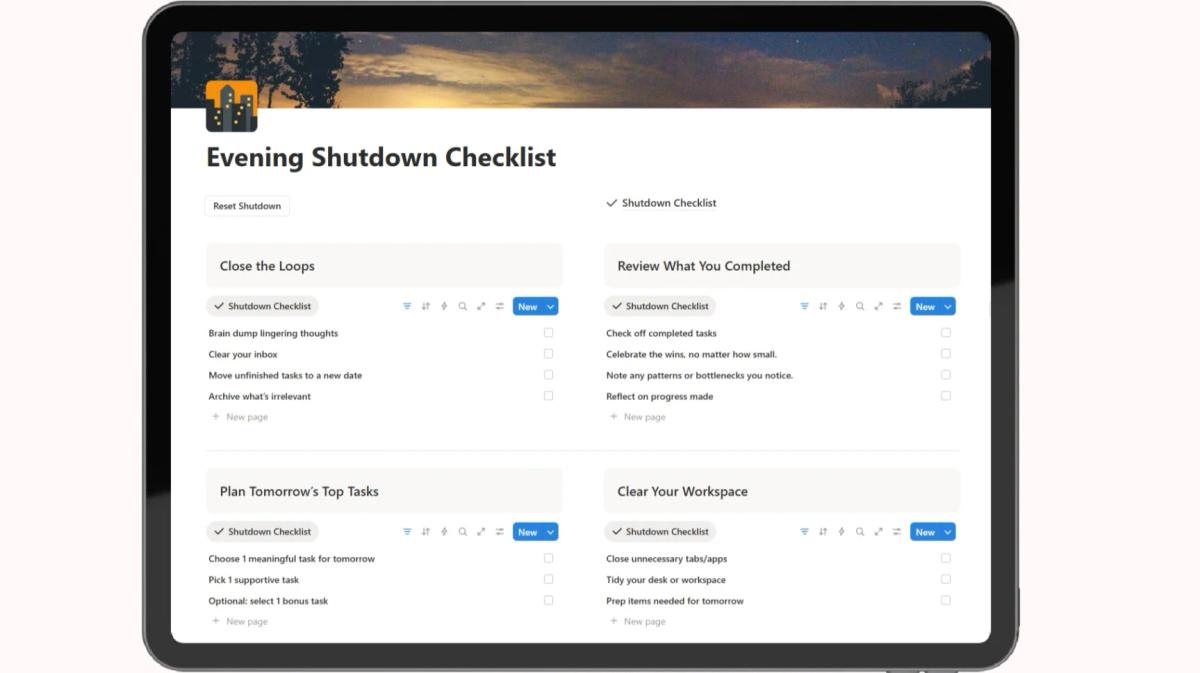Open filter in Close the Loops toolbar
Image resolution: width=1200 pixels, height=673 pixels.
click(407, 307)
